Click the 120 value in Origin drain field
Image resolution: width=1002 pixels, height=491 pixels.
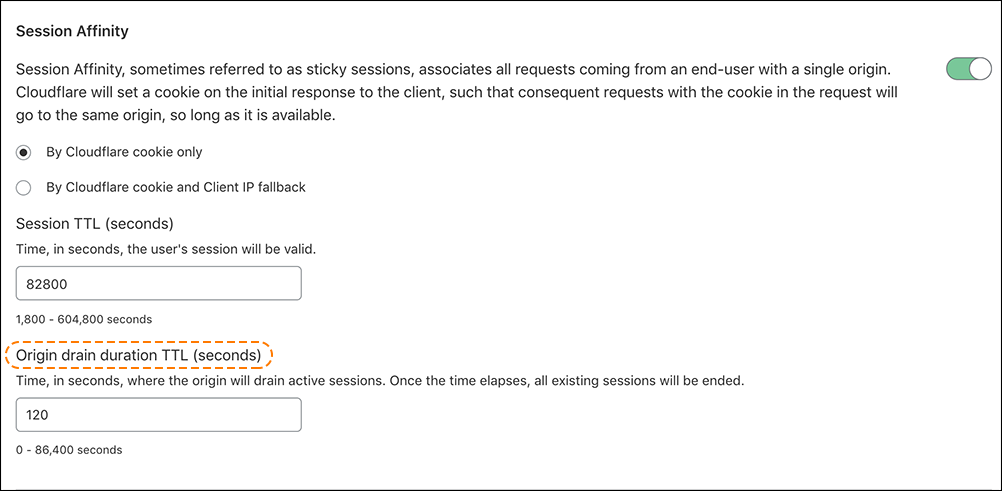[38, 415]
